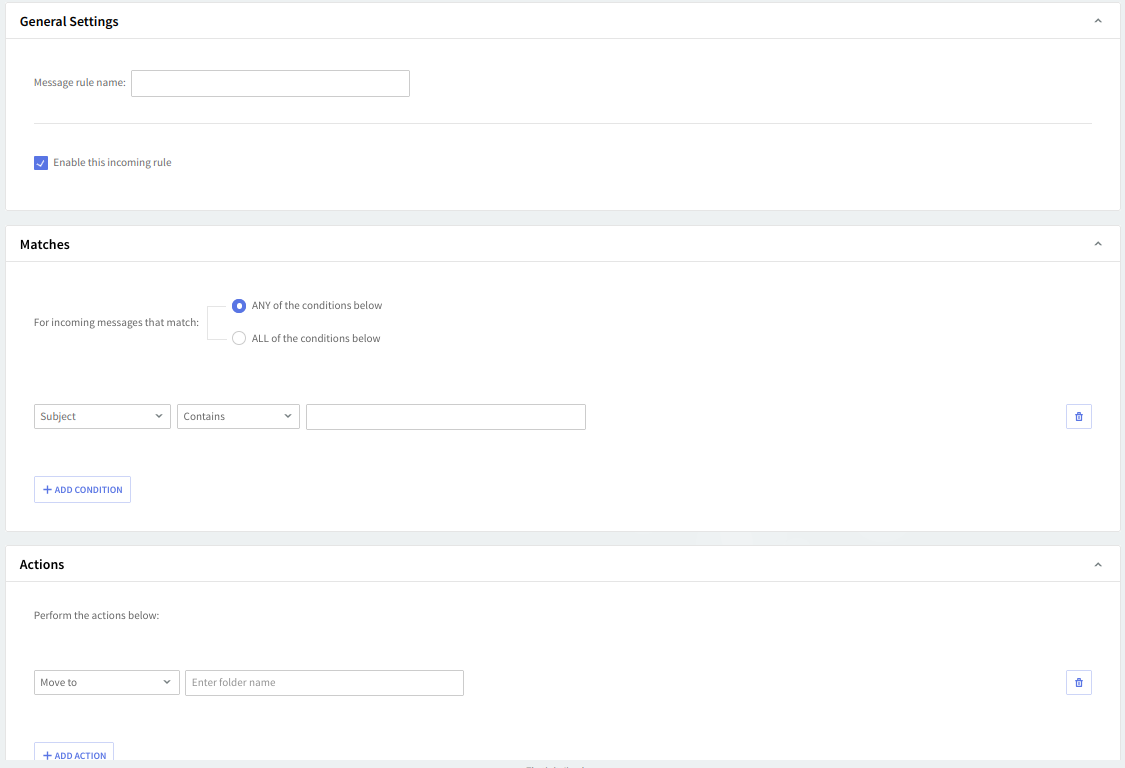This screenshot has height=768, width=1125.
Task: Click the Message rule name label
Action: [80, 83]
